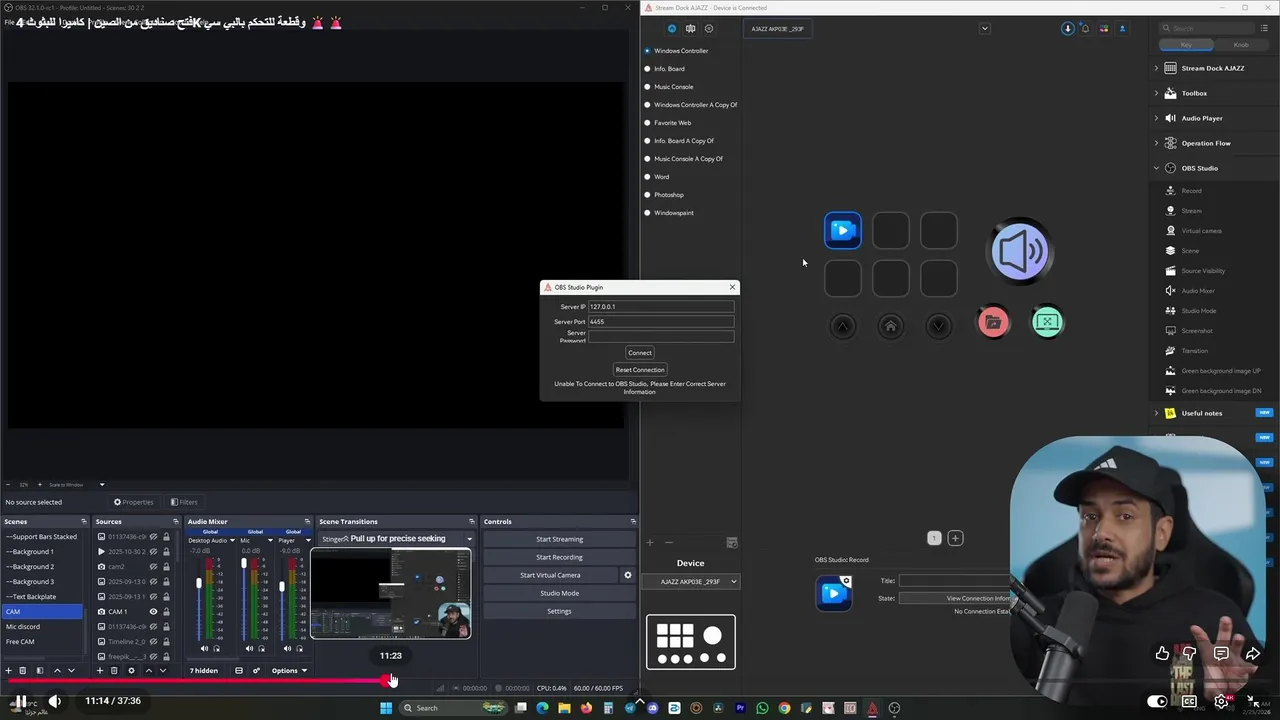
Task: Select the Screenshot action
Action: [1197, 331]
